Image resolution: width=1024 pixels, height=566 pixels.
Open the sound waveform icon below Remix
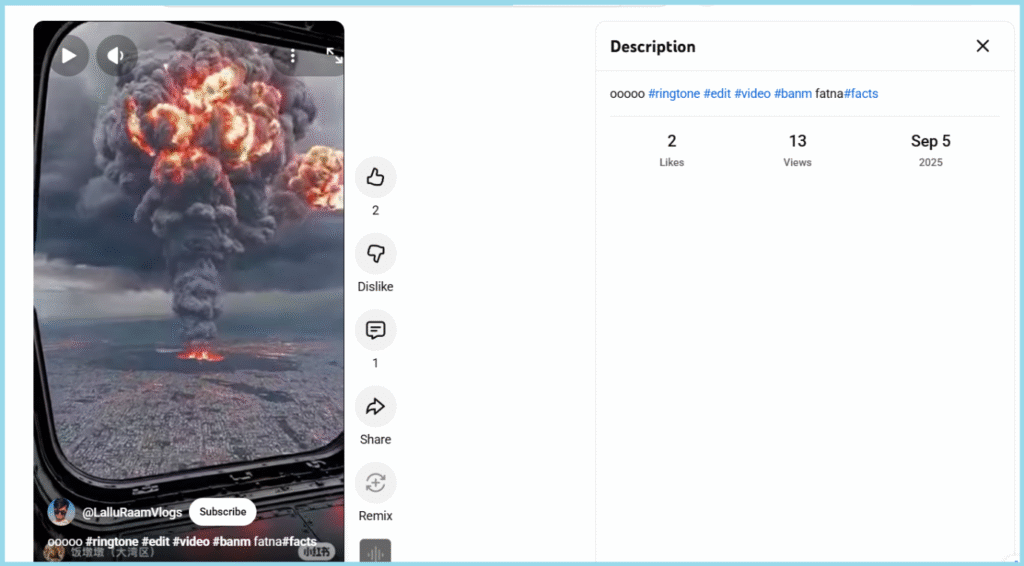[x=375, y=552]
